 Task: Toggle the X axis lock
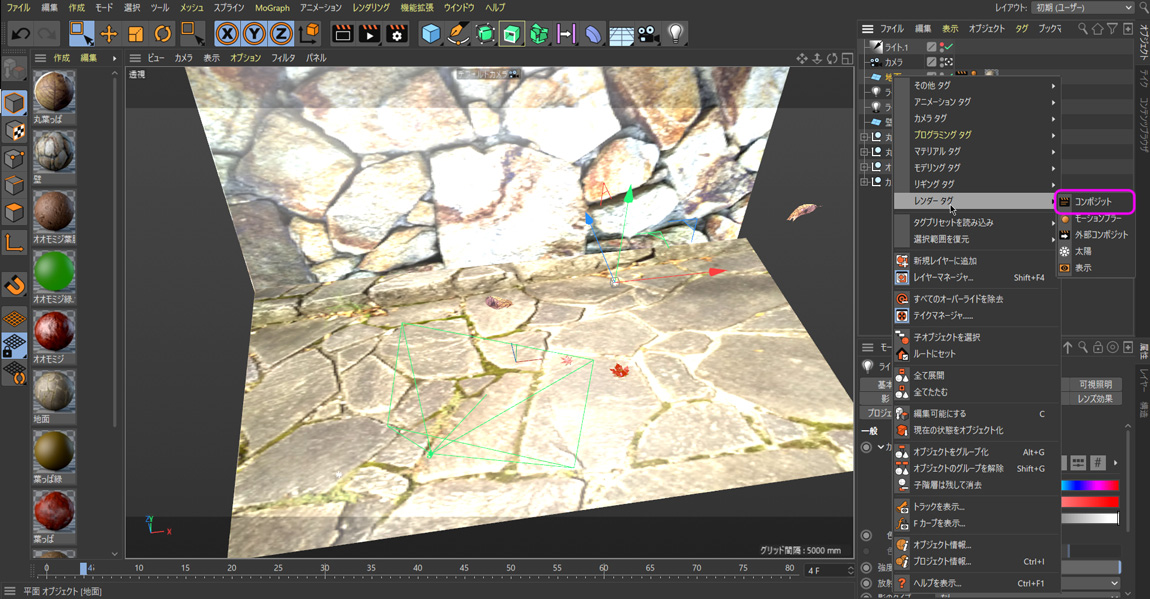(227, 34)
